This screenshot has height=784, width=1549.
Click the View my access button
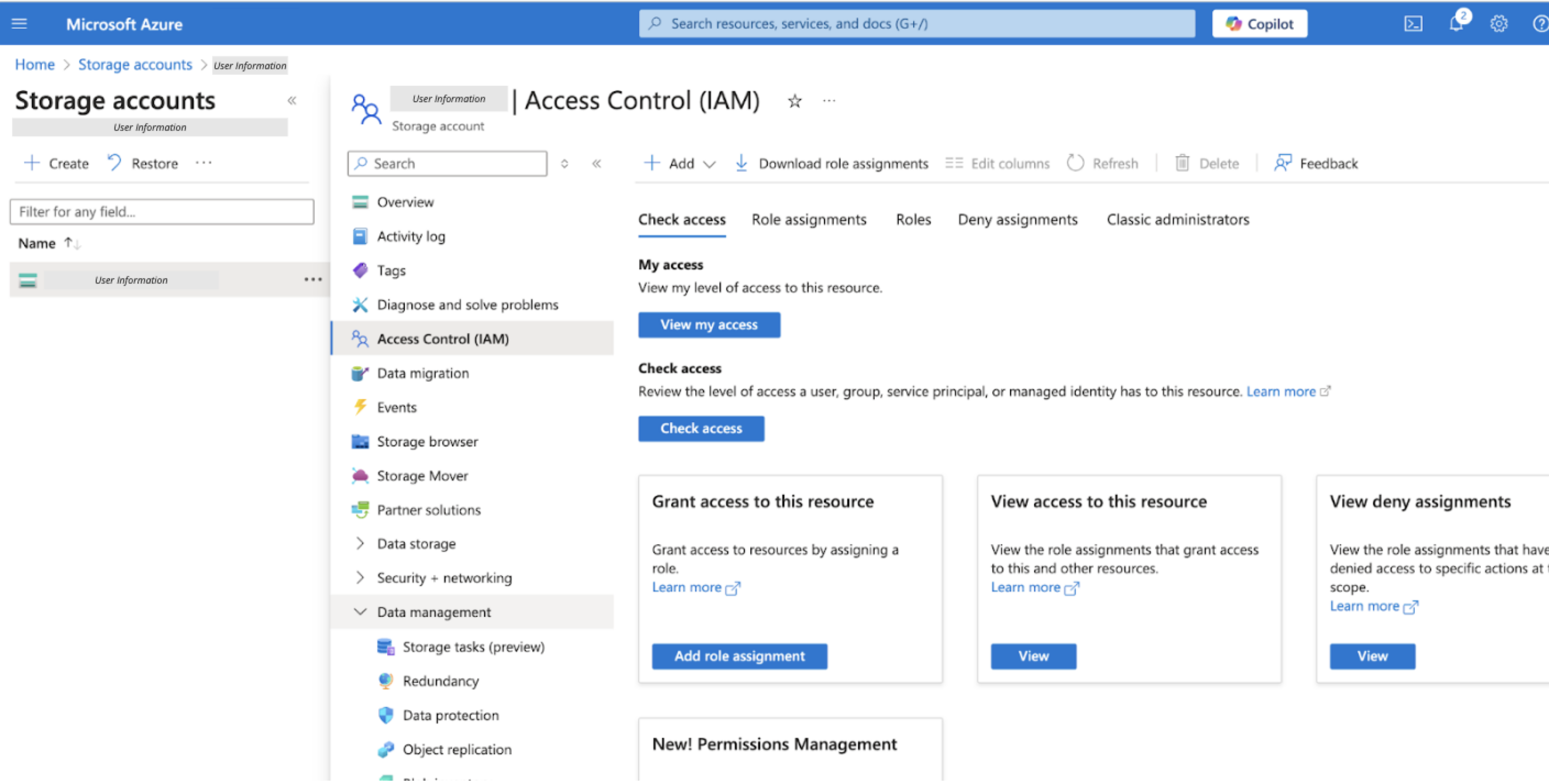tap(708, 325)
